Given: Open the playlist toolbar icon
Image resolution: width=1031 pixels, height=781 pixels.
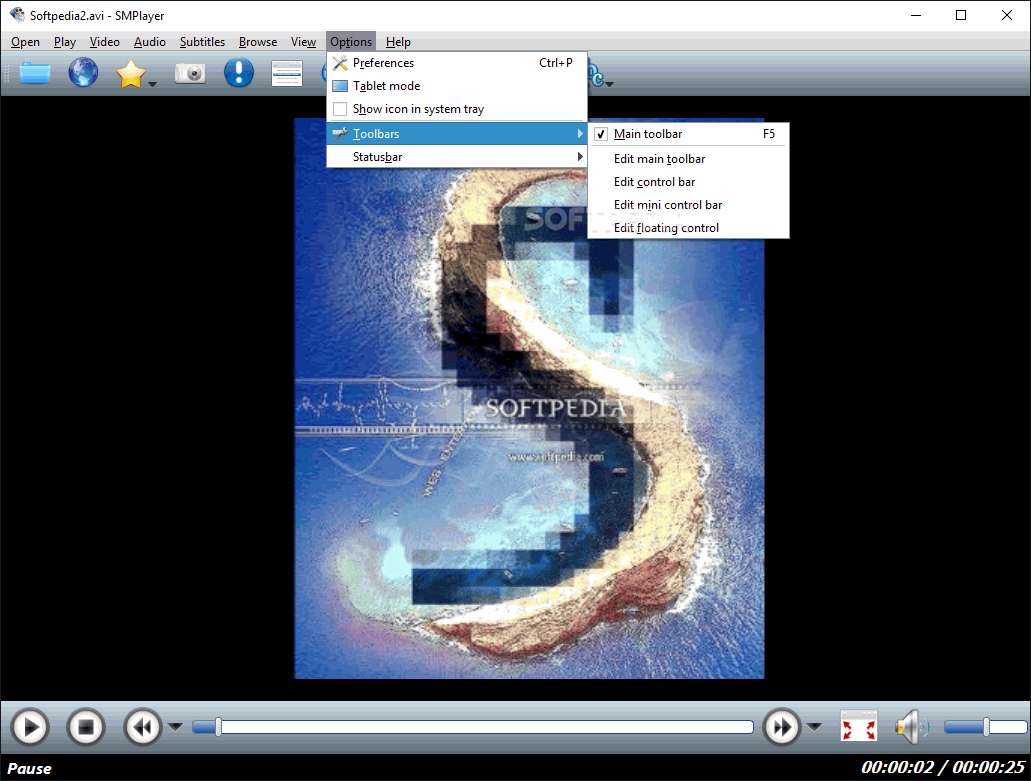Looking at the screenshot, I should coord(287,73).
